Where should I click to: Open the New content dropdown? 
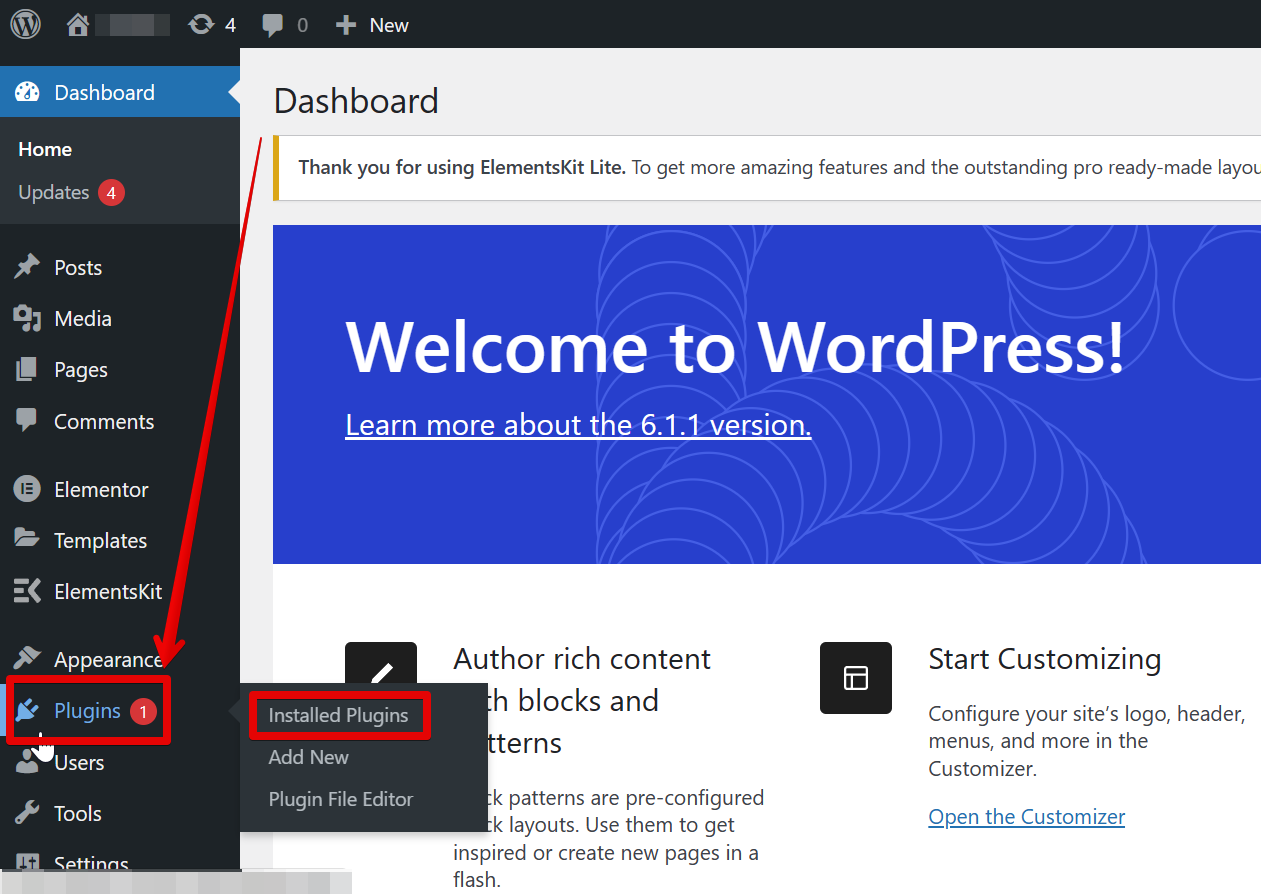click(x=372, y=25)
